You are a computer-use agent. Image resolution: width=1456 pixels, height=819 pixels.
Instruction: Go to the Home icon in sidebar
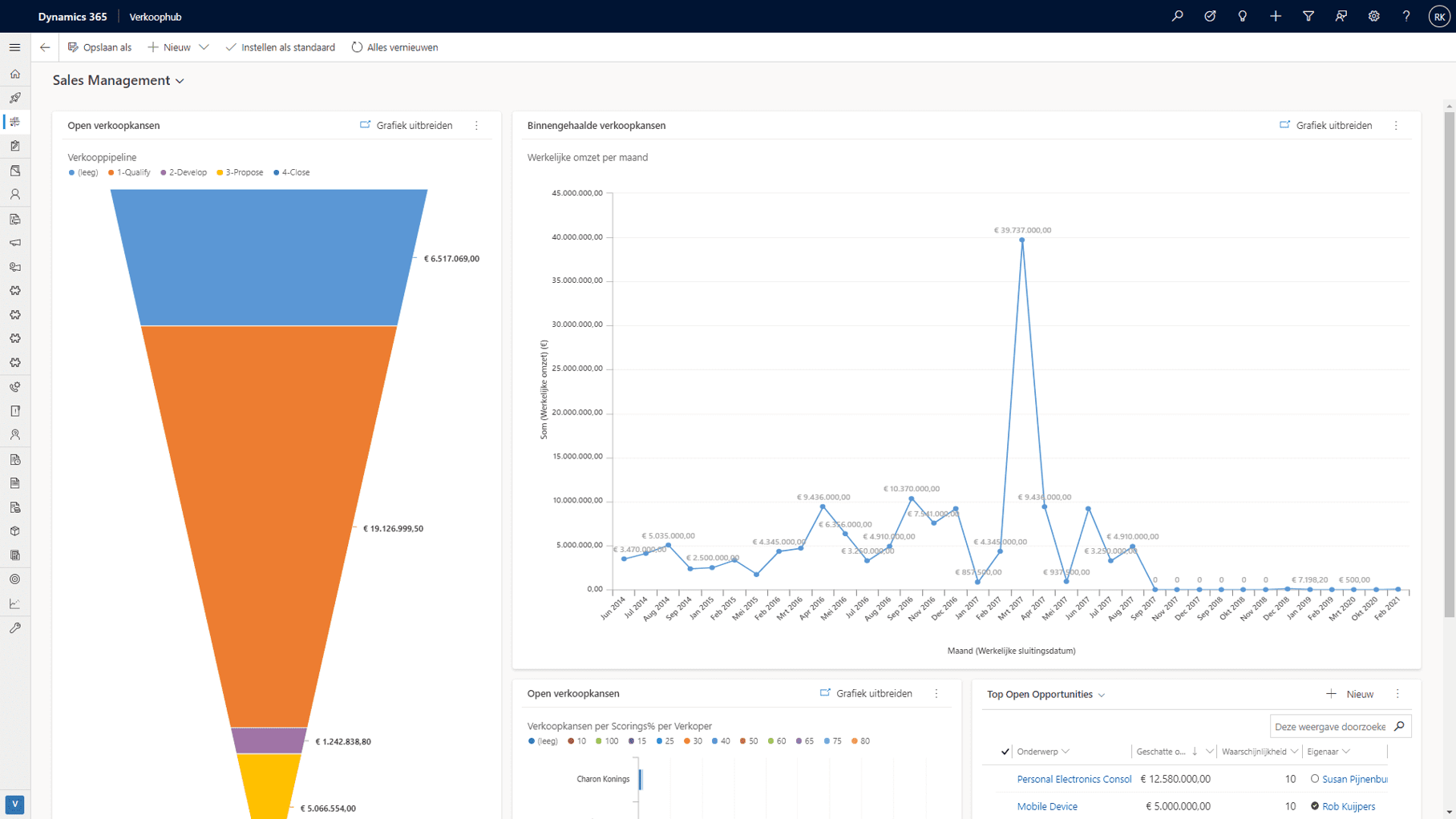[14, 74]
